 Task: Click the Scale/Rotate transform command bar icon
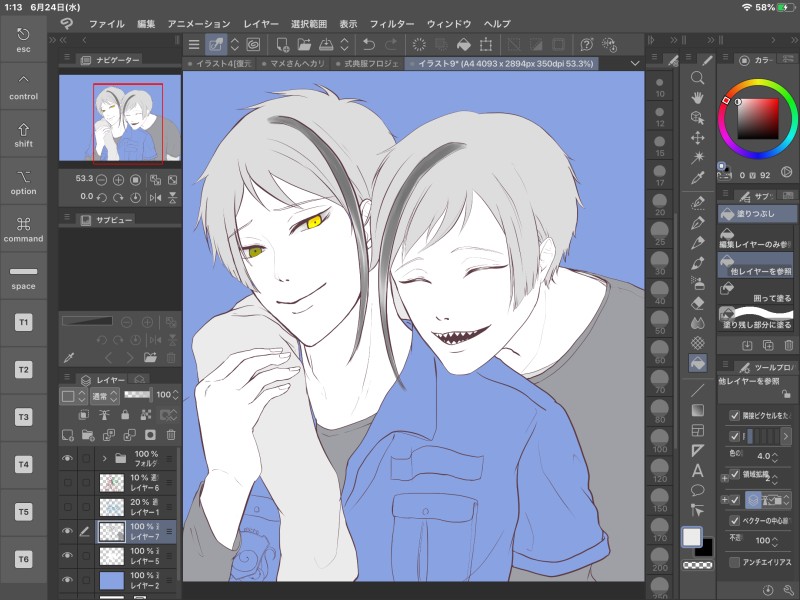tap(486, 45)
